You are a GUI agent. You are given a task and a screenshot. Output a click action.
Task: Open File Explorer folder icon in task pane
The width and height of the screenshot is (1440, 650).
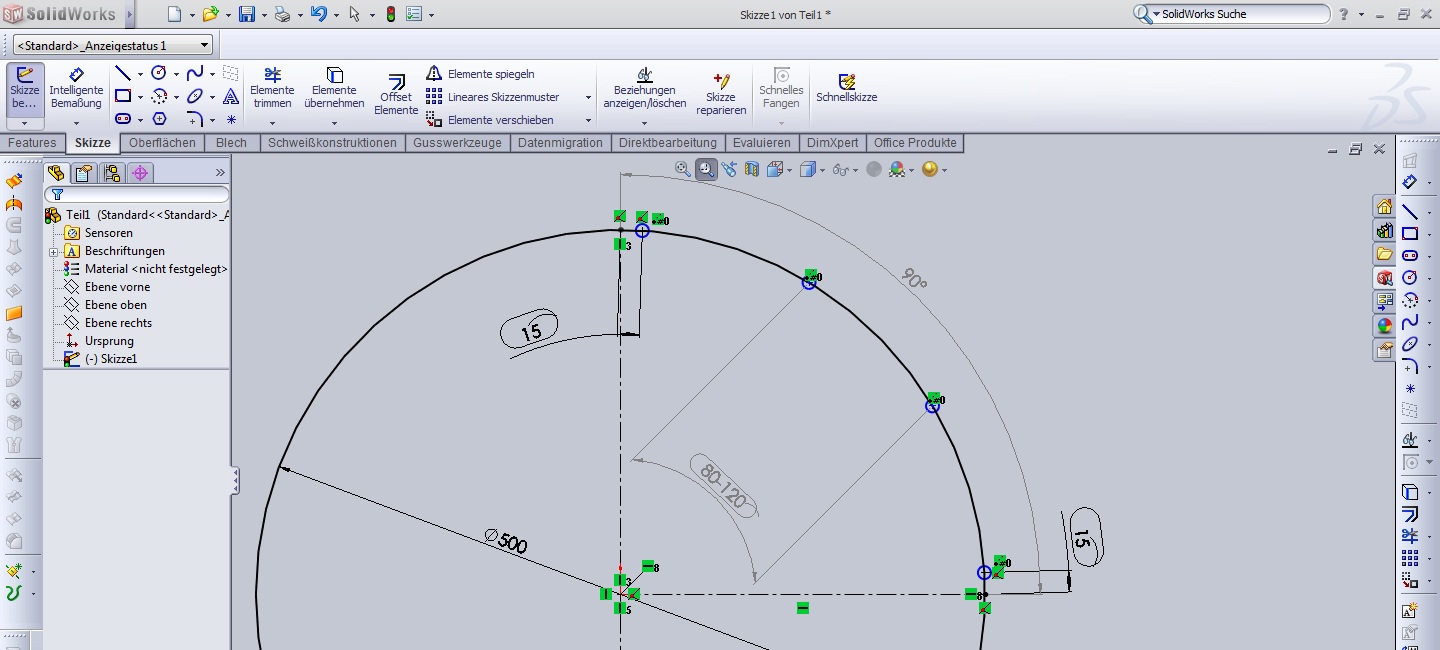point(1384,254)
